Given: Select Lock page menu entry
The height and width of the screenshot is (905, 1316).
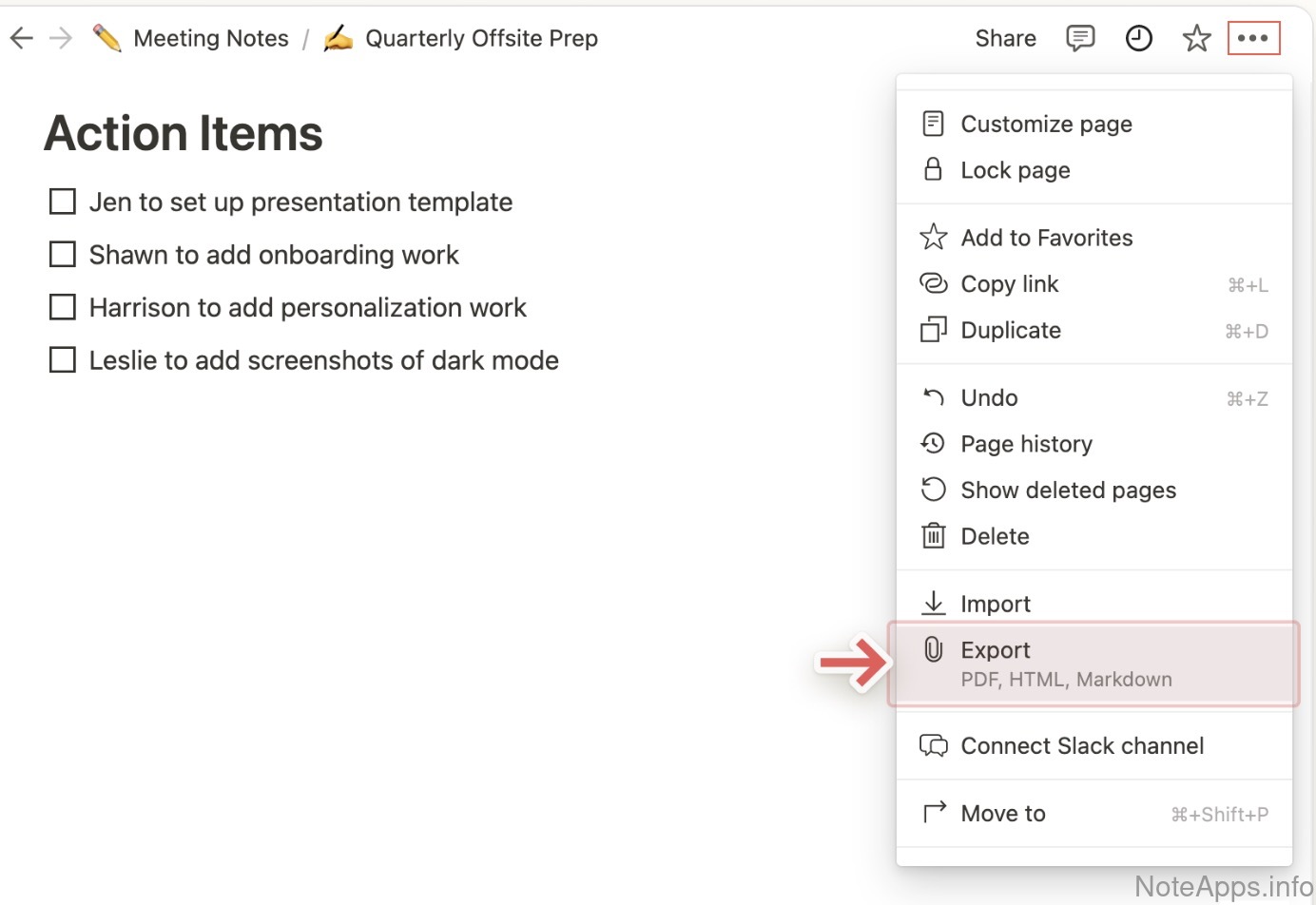Looking at the screenshot, I should [x=1015, y=170].
